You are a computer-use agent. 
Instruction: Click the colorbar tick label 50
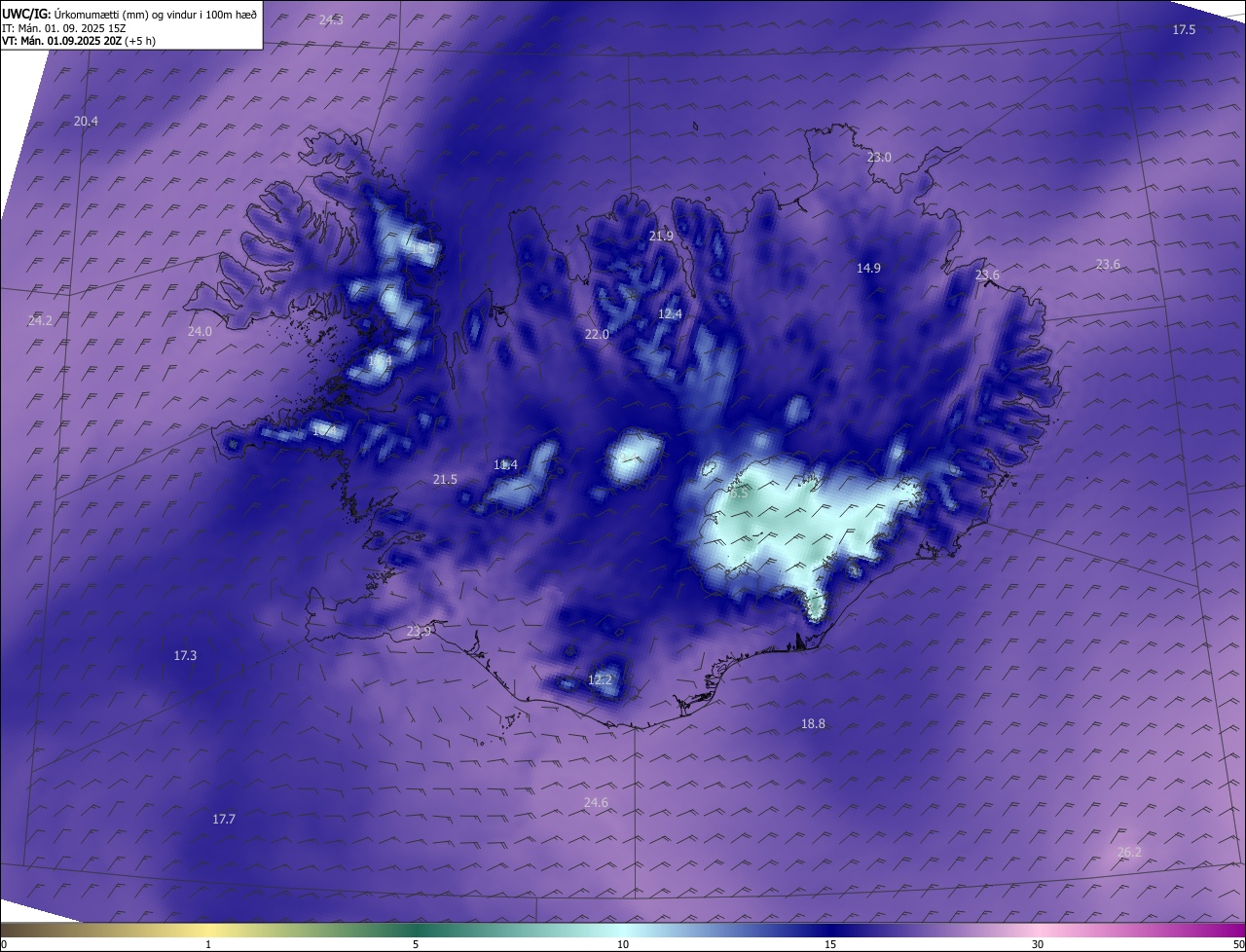(x=1238, y=944)
